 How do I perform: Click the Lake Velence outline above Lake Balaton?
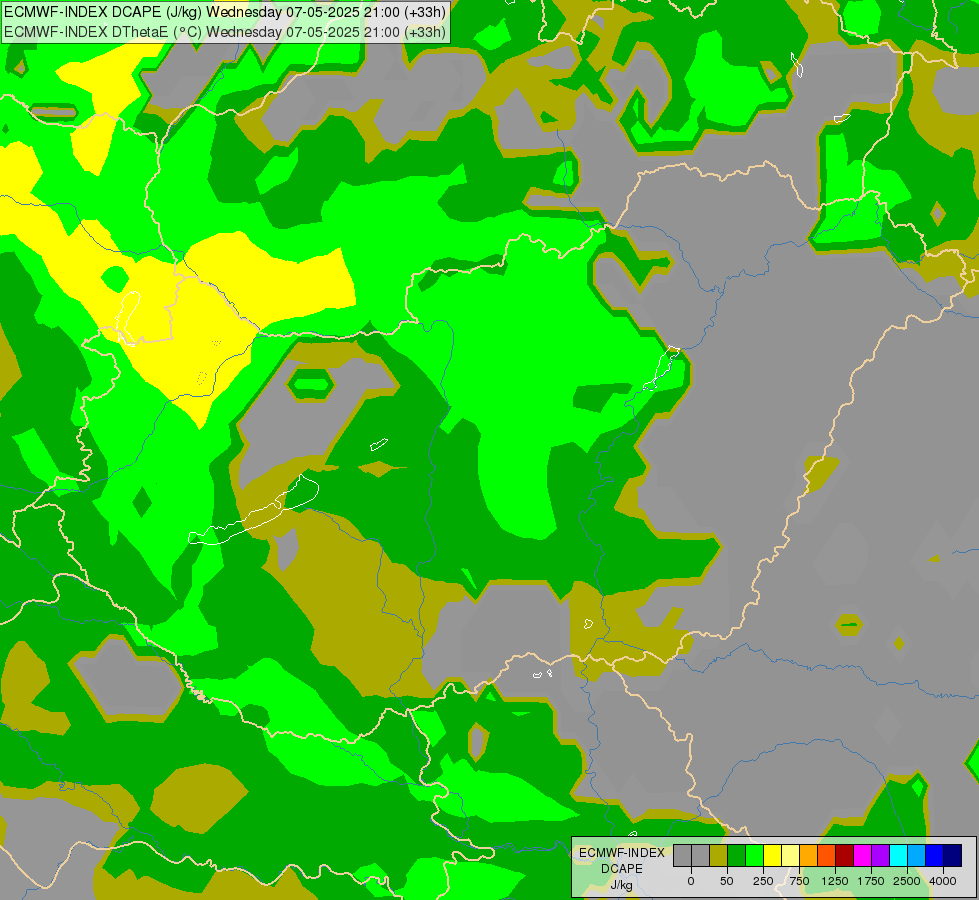379,444
